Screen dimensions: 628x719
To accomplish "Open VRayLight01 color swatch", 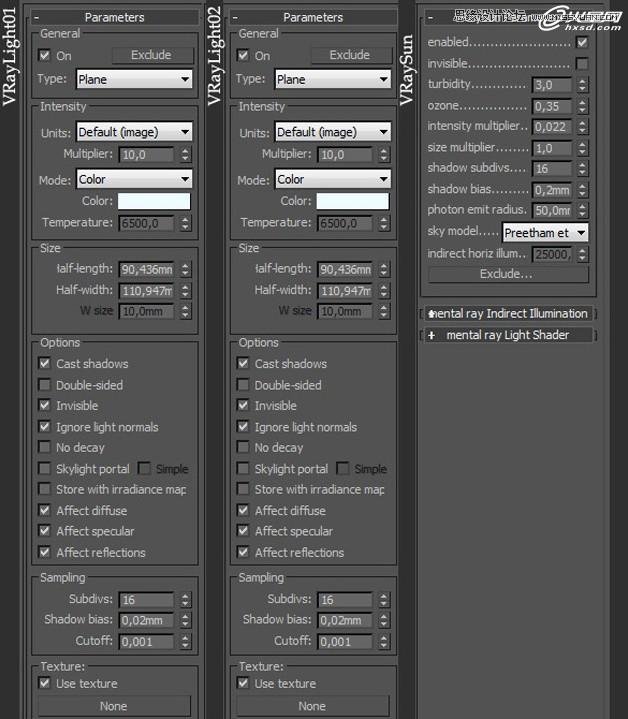I will coord(154,201).
